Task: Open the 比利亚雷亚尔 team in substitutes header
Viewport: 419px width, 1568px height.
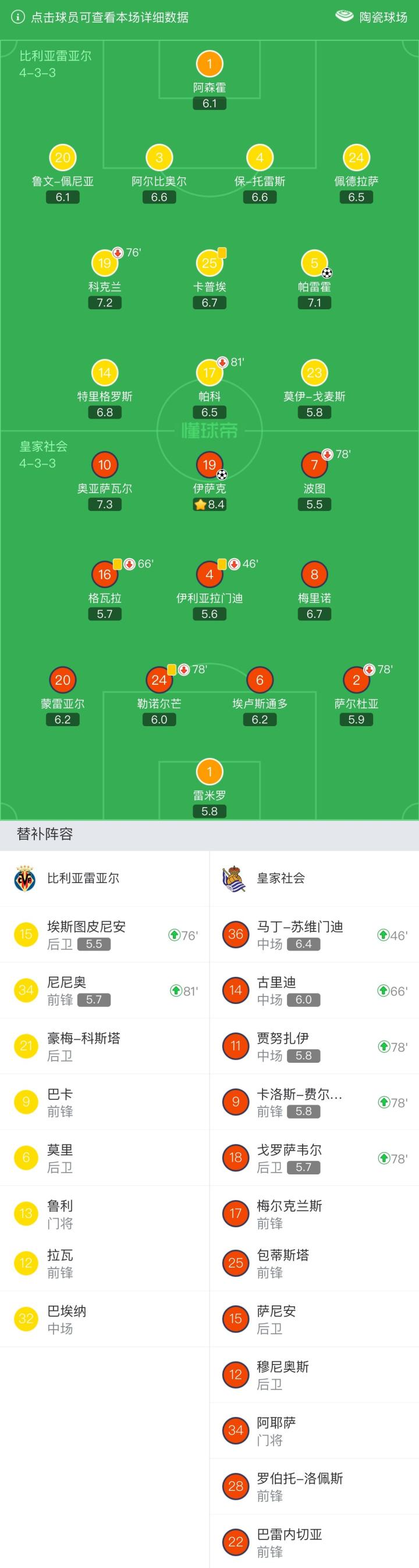Action: click(83, 878)
